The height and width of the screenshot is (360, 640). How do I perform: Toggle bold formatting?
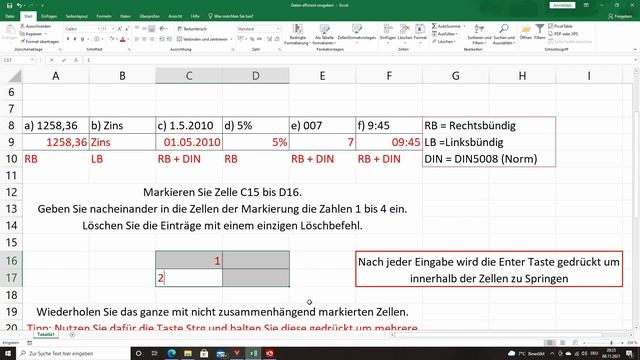pyautogui.click(x=68, y=39)
